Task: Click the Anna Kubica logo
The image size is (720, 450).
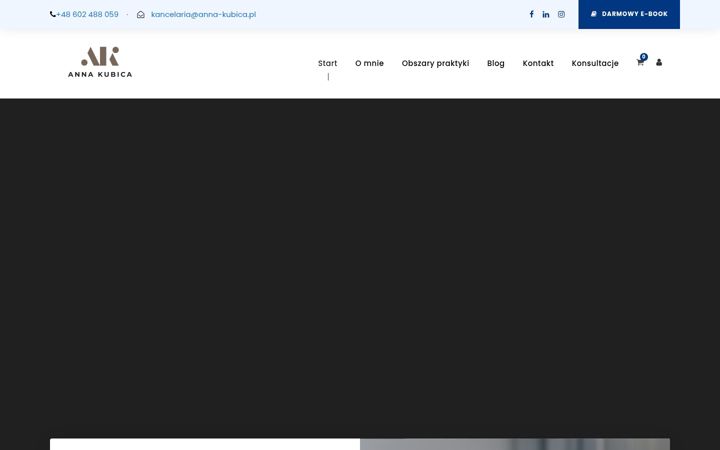Action: (x=100, y=62)
